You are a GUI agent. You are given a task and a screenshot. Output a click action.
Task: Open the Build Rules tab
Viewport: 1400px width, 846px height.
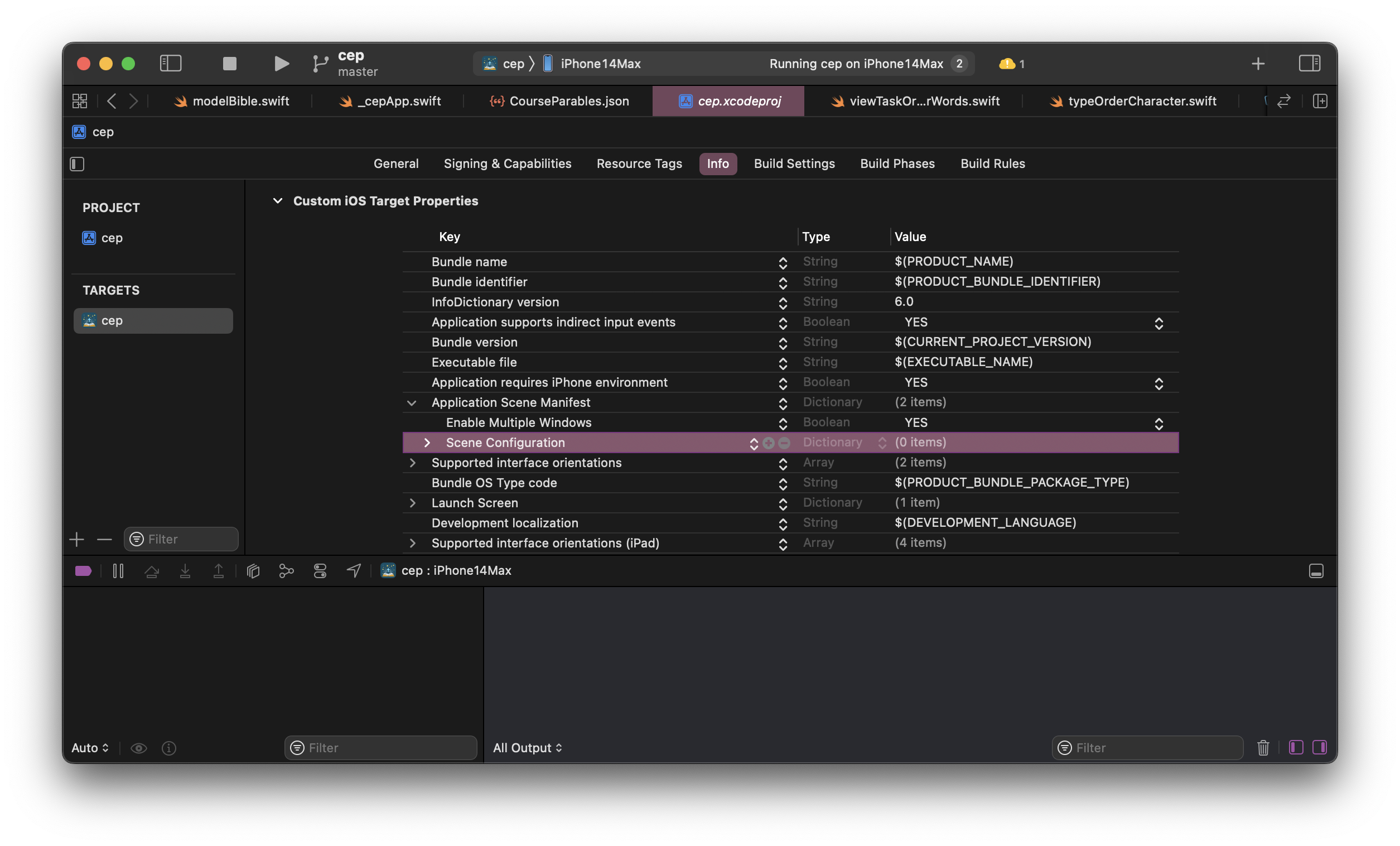tap(993, 164)
